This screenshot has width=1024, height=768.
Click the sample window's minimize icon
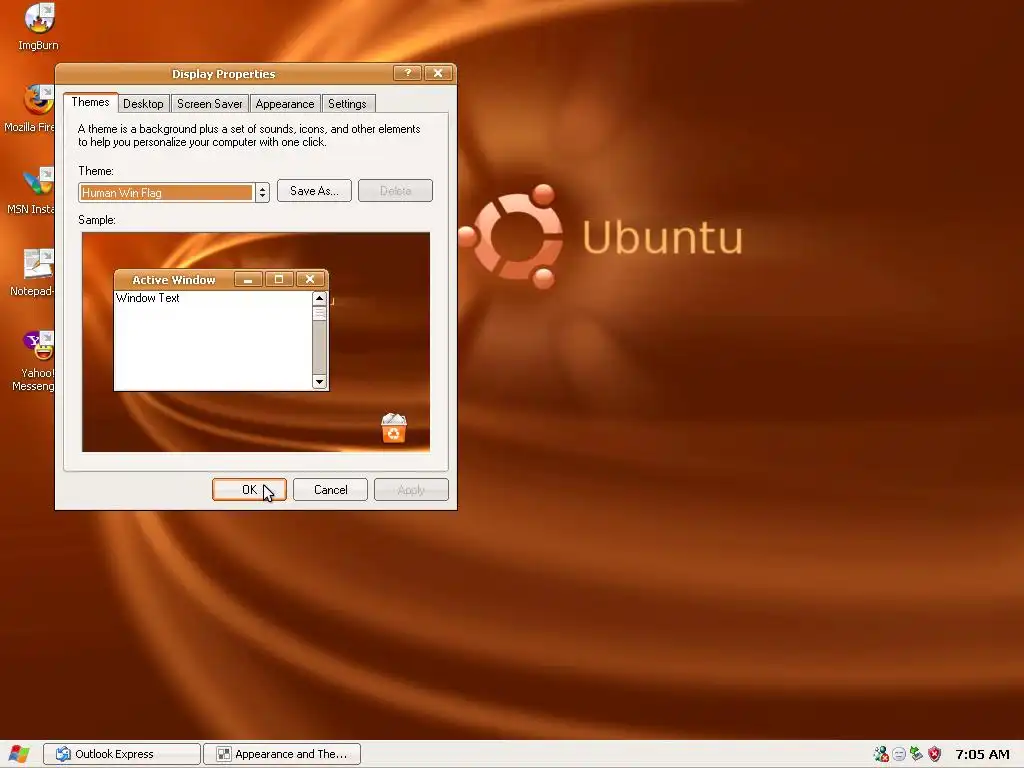[248, 280]
